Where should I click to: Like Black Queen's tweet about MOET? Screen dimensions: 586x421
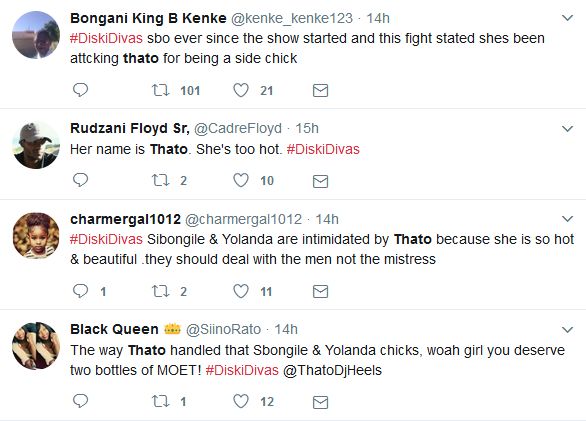pyautogui.click(x=241, y=401)
